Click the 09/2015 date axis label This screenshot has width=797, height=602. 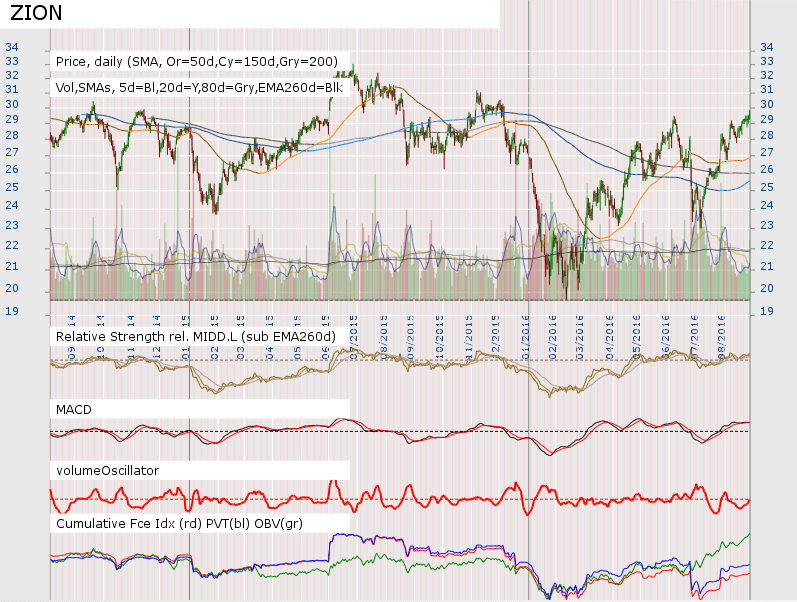(x=411, y=338)
